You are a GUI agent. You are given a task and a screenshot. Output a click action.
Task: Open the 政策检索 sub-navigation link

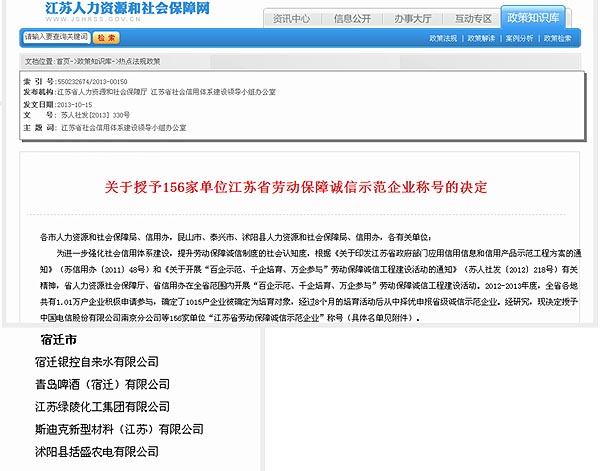click(558, 38)
